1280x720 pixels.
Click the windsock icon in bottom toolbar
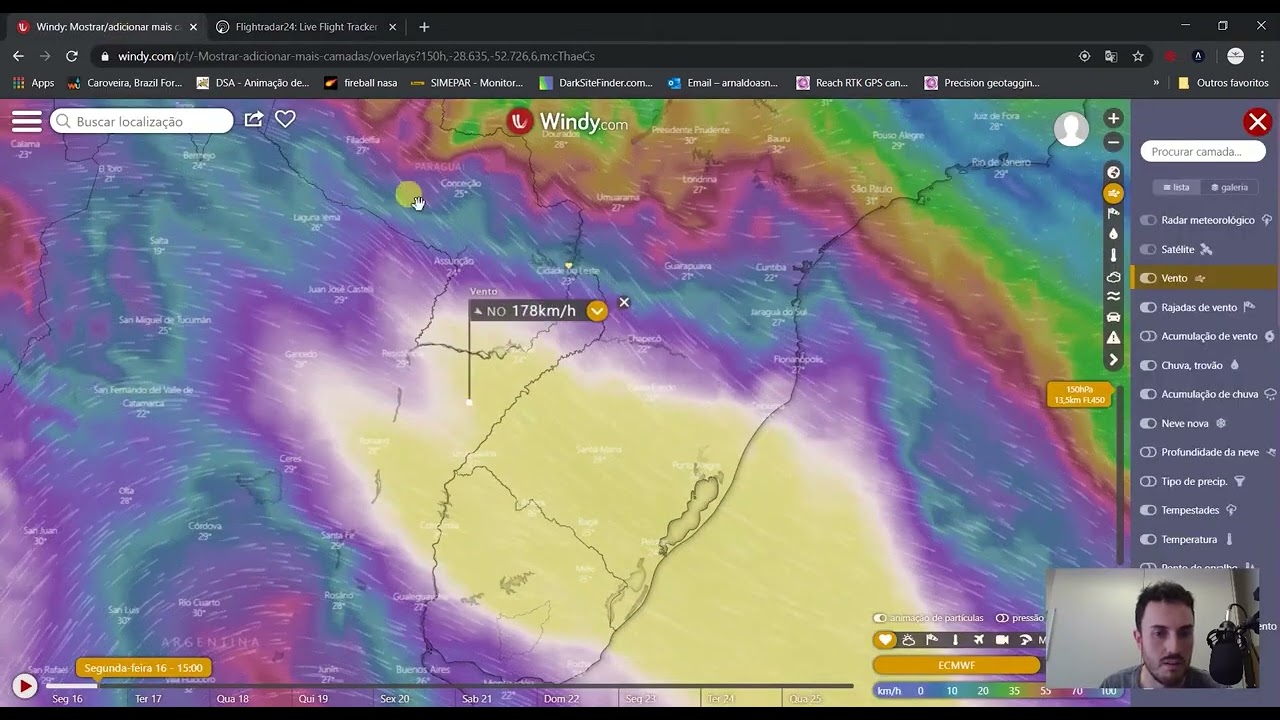[932, 640]
